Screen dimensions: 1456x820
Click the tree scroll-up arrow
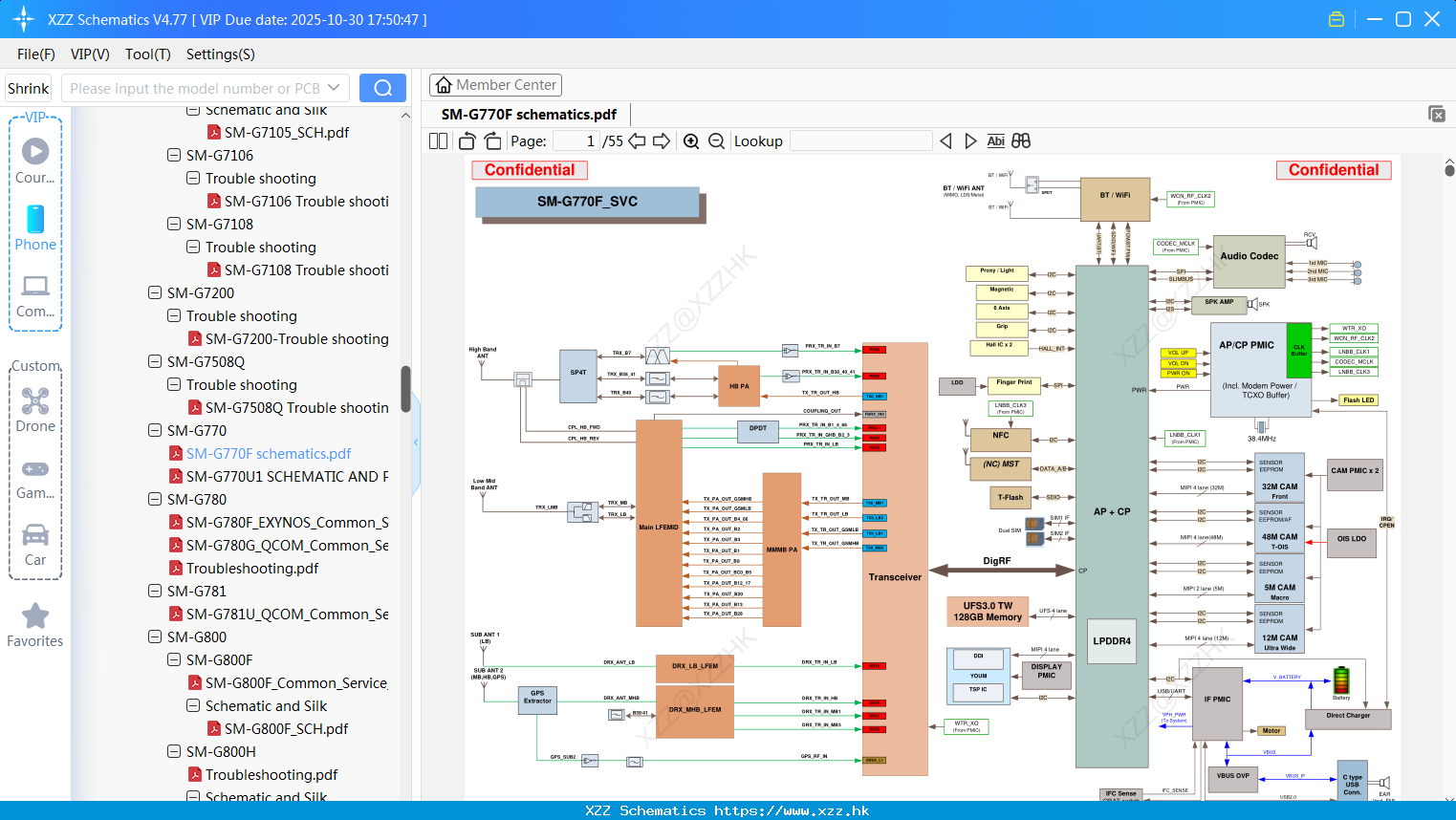pos(405,116)
